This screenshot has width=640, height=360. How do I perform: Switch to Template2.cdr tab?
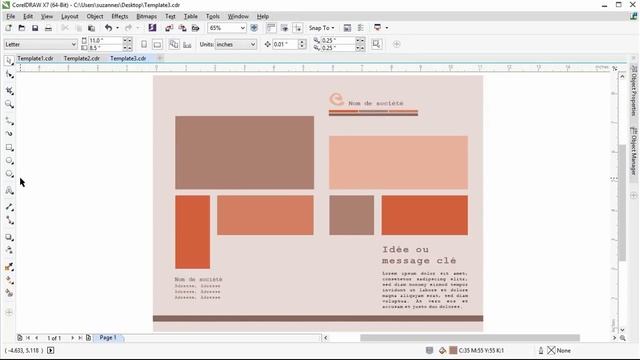[82, 58]
